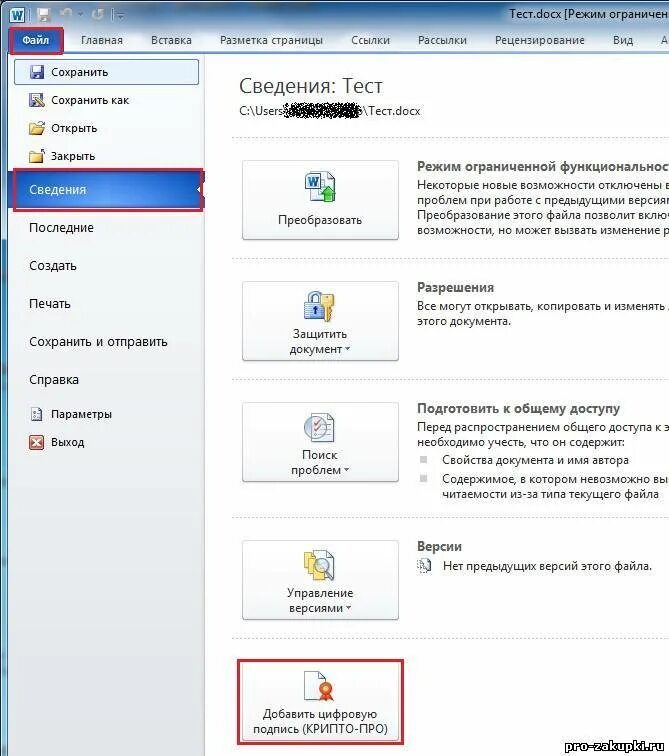
Task: Click the certificate ribbon signature icon
Action: (319, 686)
